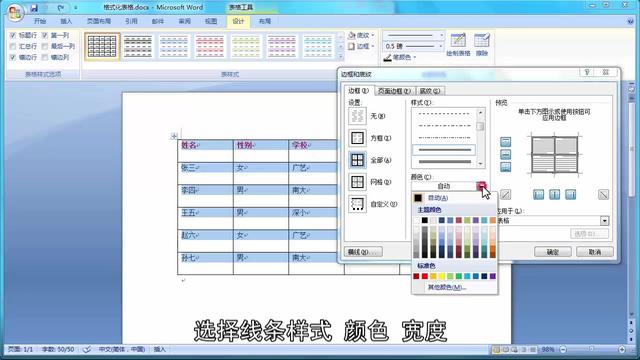Click the Redo arrow in quick access toolbar
The width and height of the screenshot is (640, 360).
61,8
